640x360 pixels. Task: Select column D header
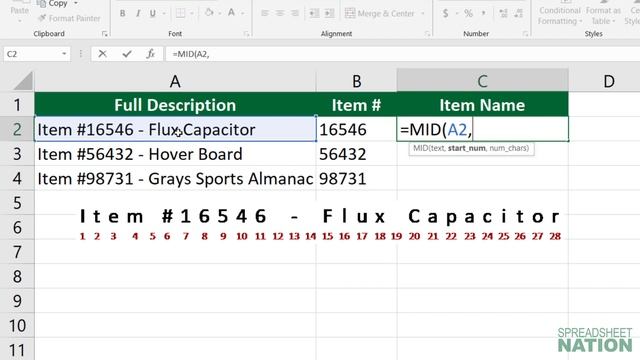click(604, 81)
